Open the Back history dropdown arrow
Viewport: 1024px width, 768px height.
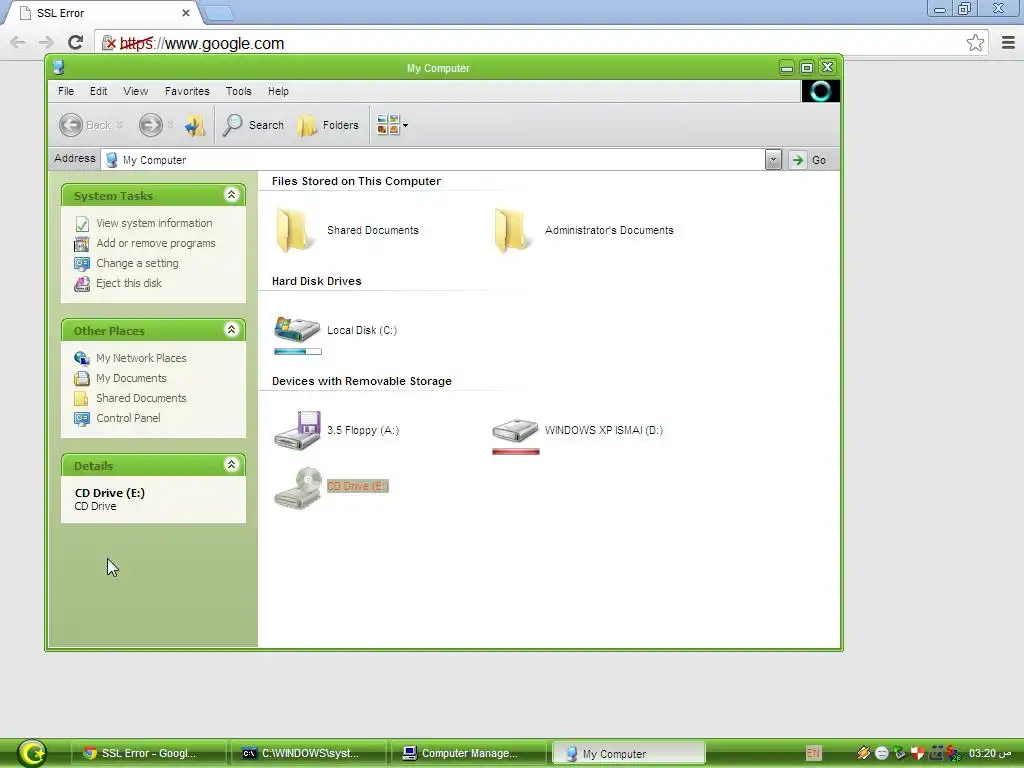[120, 125]
